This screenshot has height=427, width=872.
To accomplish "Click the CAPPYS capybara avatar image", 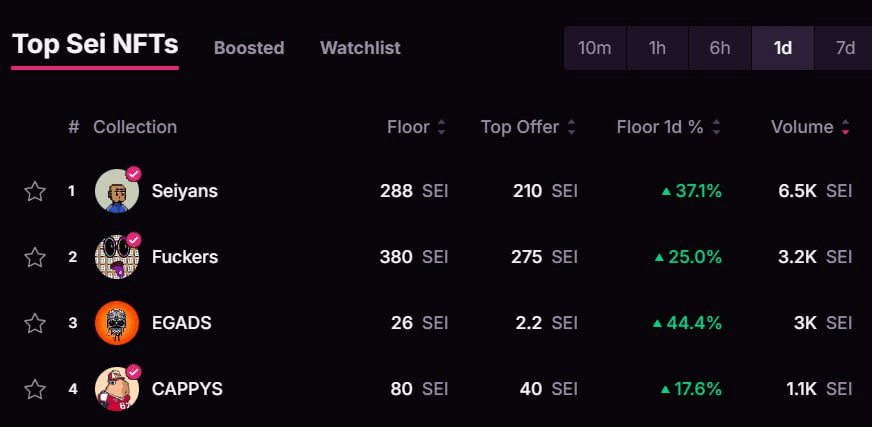I will click(x=117, y=389).
